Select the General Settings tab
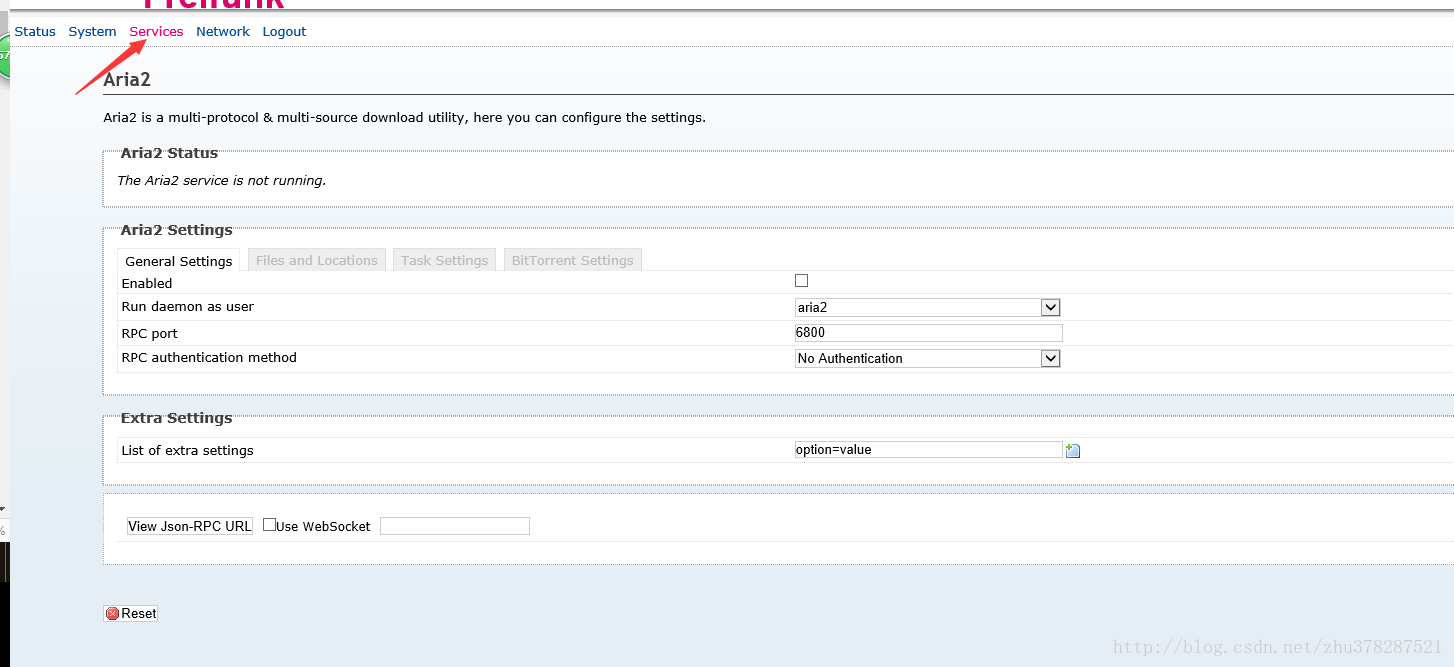 179,261
